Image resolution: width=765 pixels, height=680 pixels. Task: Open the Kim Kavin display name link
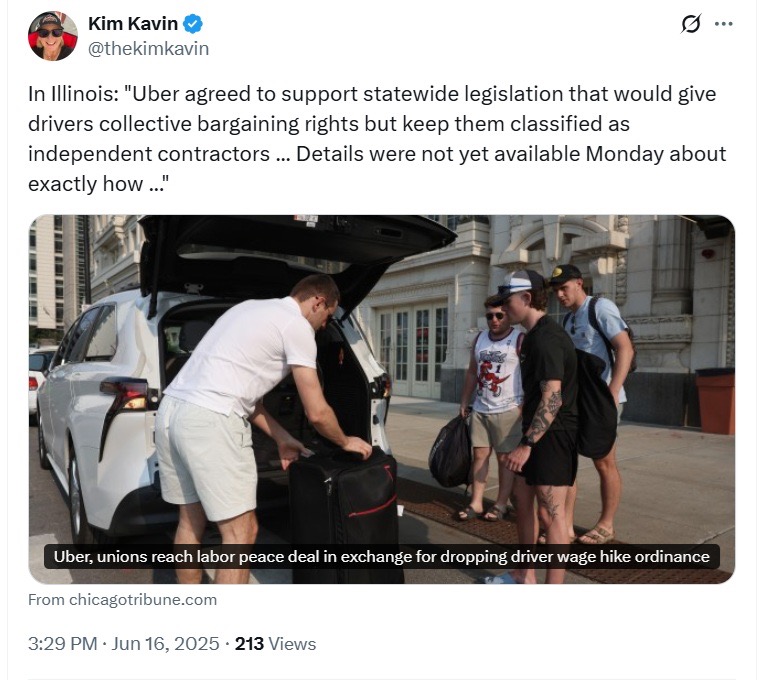tap(133, 23)
